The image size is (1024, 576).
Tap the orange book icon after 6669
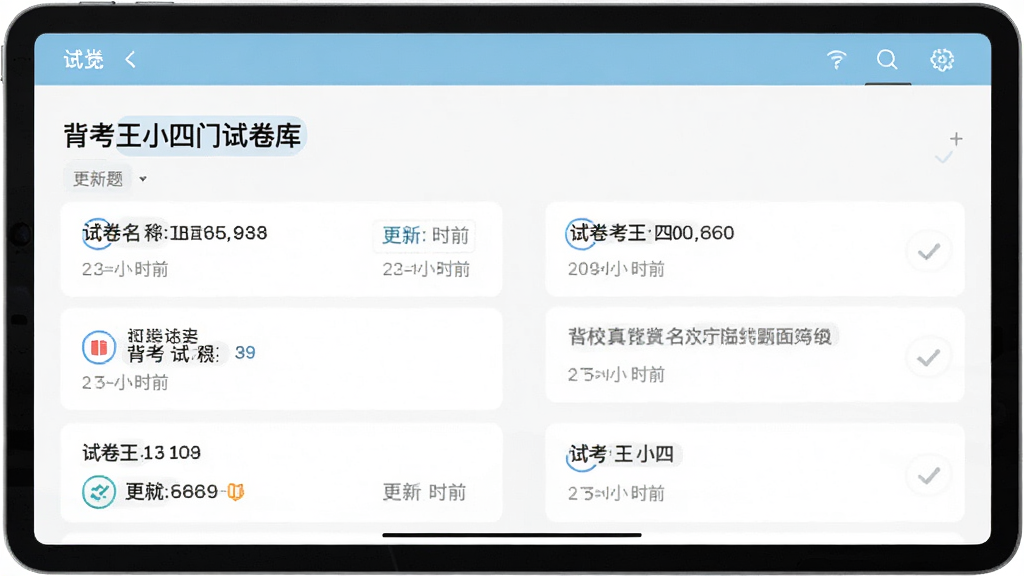235,491
